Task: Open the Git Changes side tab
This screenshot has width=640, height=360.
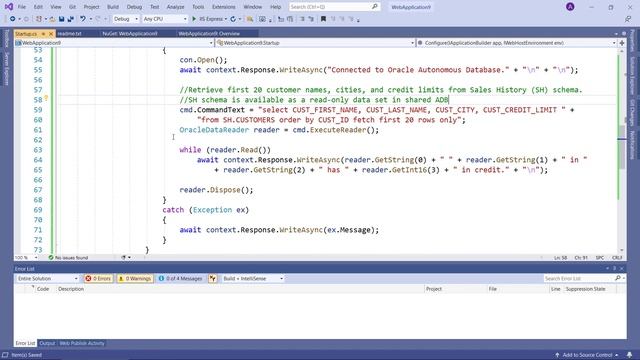Action: click(x=632, y=112)
